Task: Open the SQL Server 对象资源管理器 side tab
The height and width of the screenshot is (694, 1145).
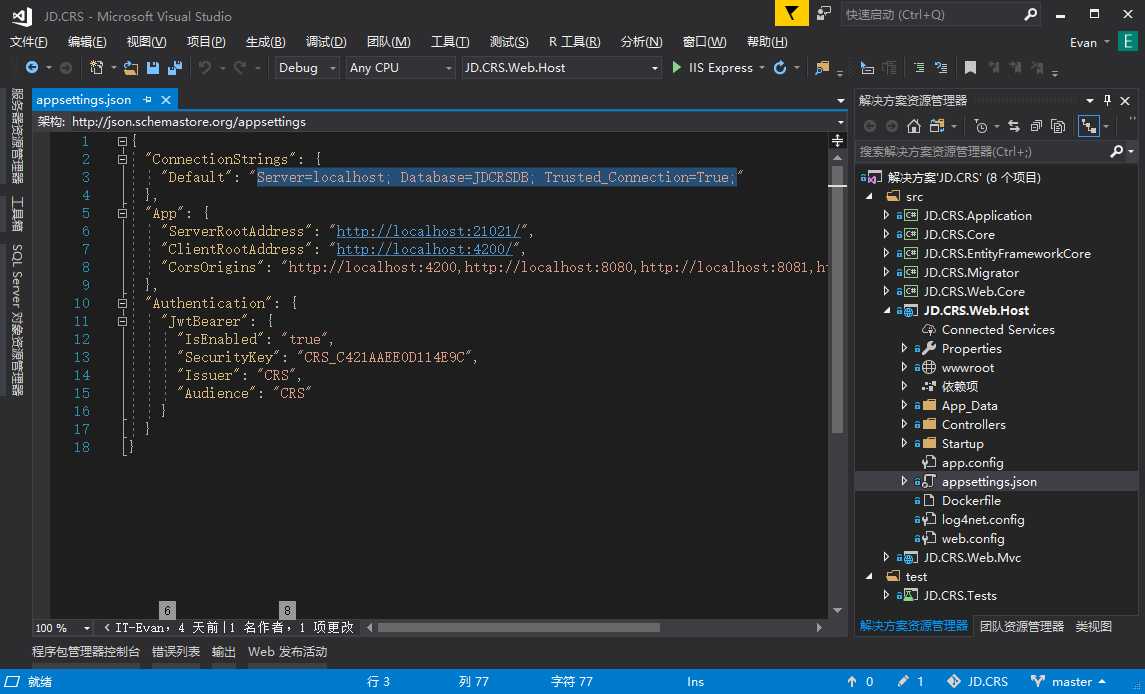Action: (17, 320)
